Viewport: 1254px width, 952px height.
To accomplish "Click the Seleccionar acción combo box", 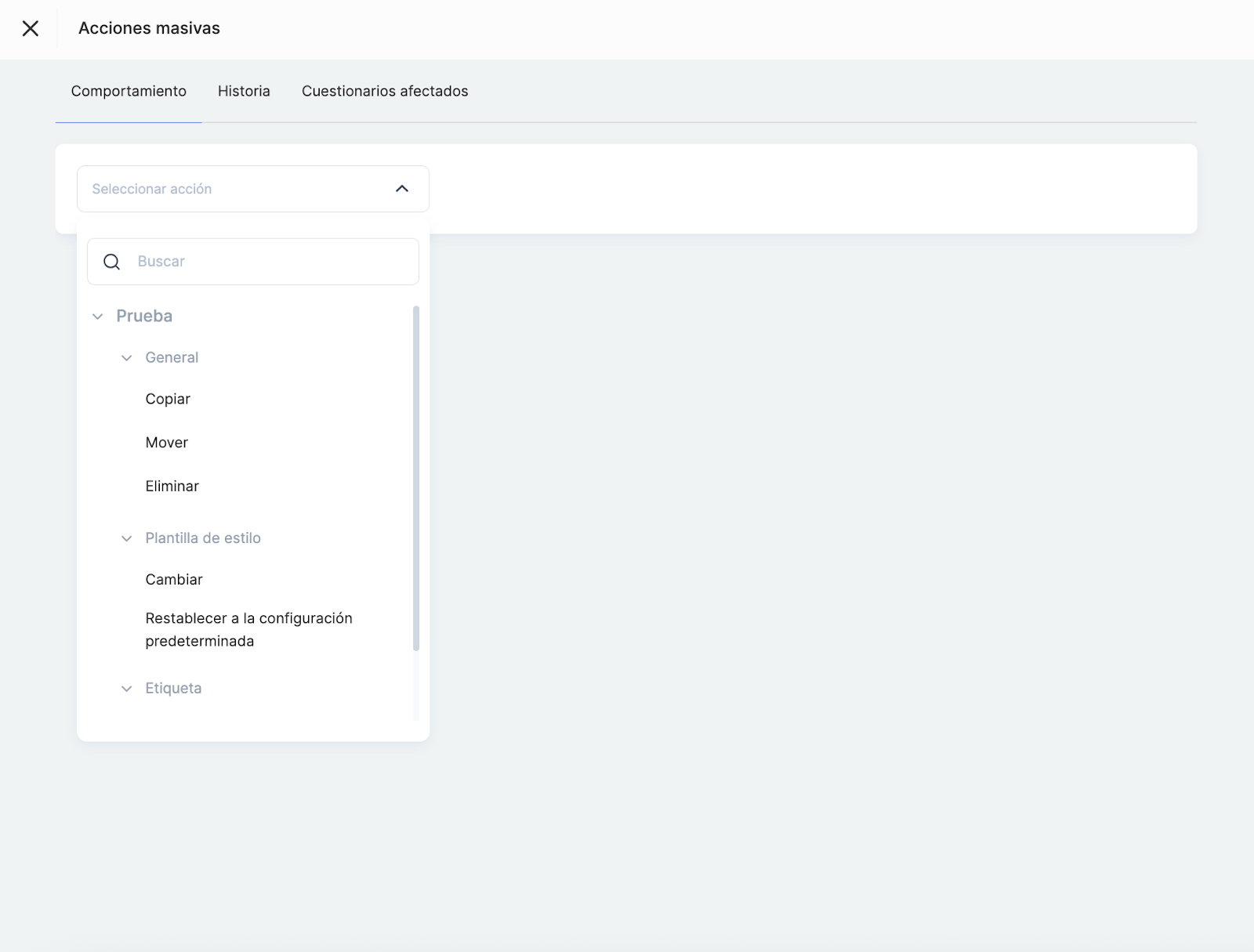I will pyautogui.click(x=235, y=189).
